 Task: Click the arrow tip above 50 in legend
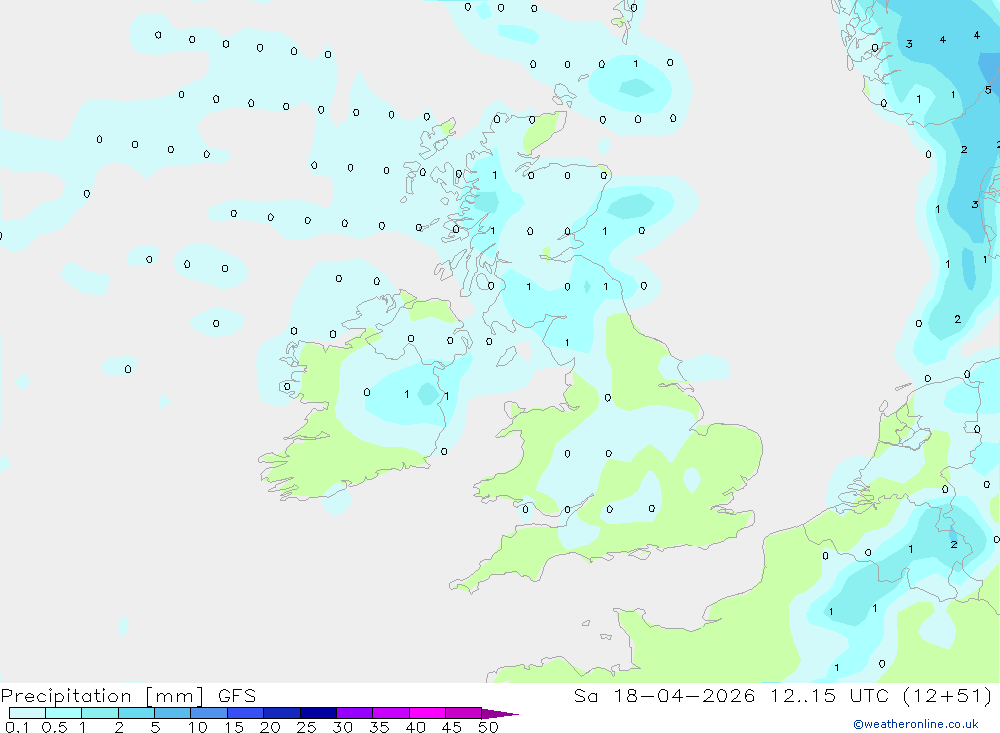[x=500, y=714]
